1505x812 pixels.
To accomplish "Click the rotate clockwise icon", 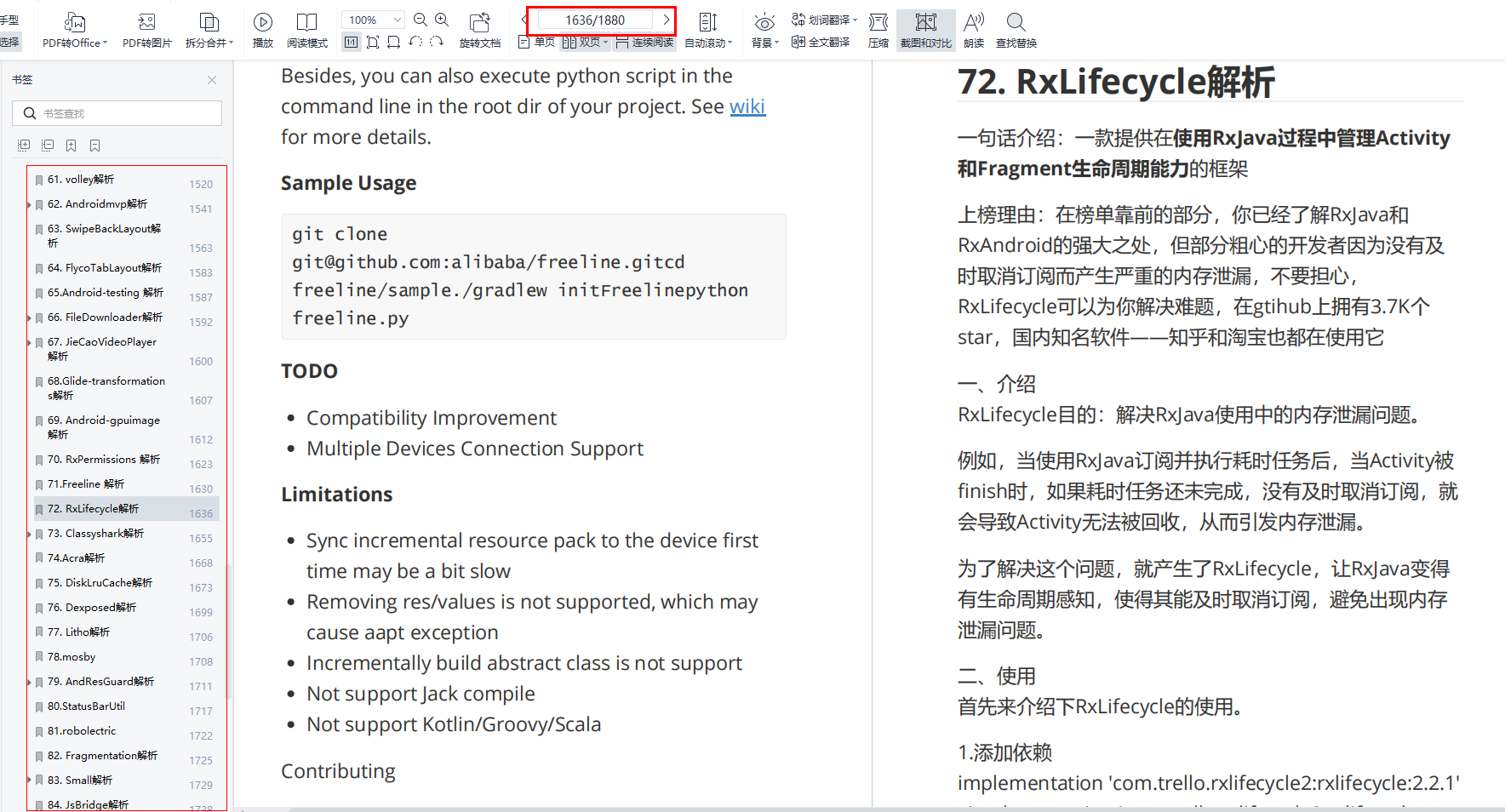I will [437, 42].
